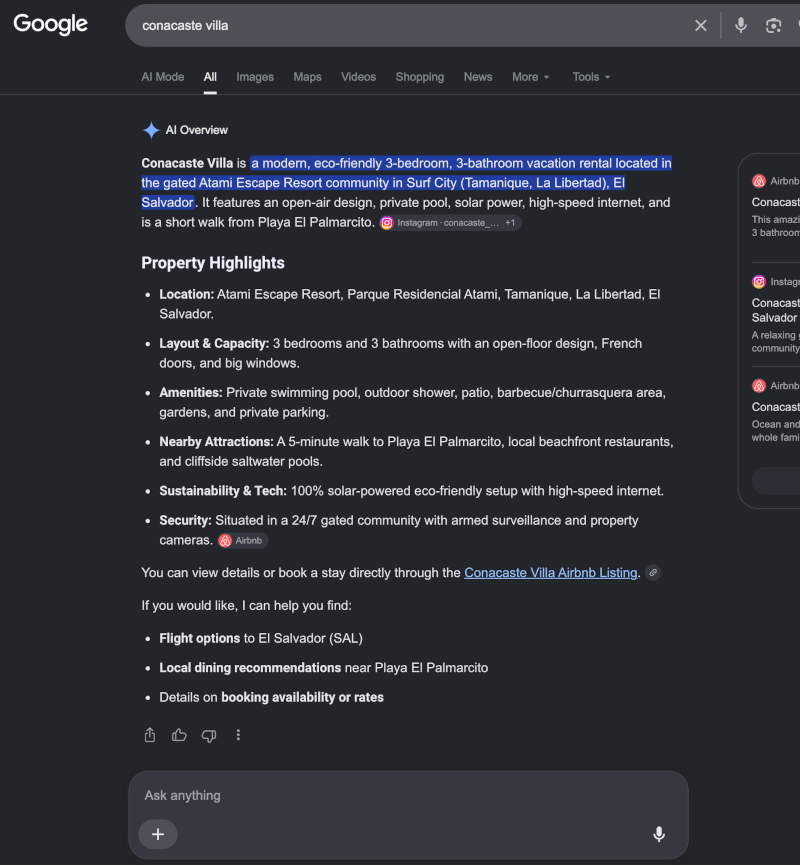Clear the search query with the X icon
Viewport: 800px width, 865px height.
click(701, 25)
